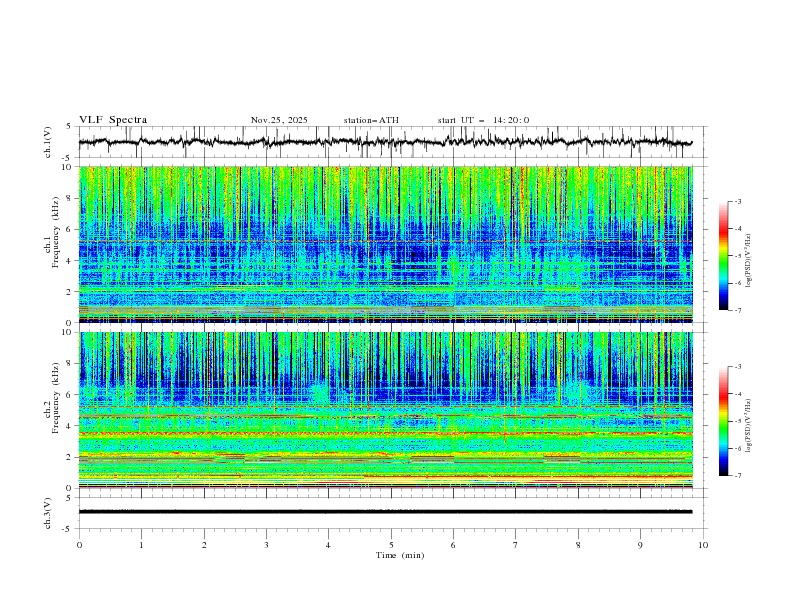Image resolution: width=792 pixels, height=612 pixels.
Task: Click the ch.3(V) waveform axis label
Action: click(x=48, y=513)
